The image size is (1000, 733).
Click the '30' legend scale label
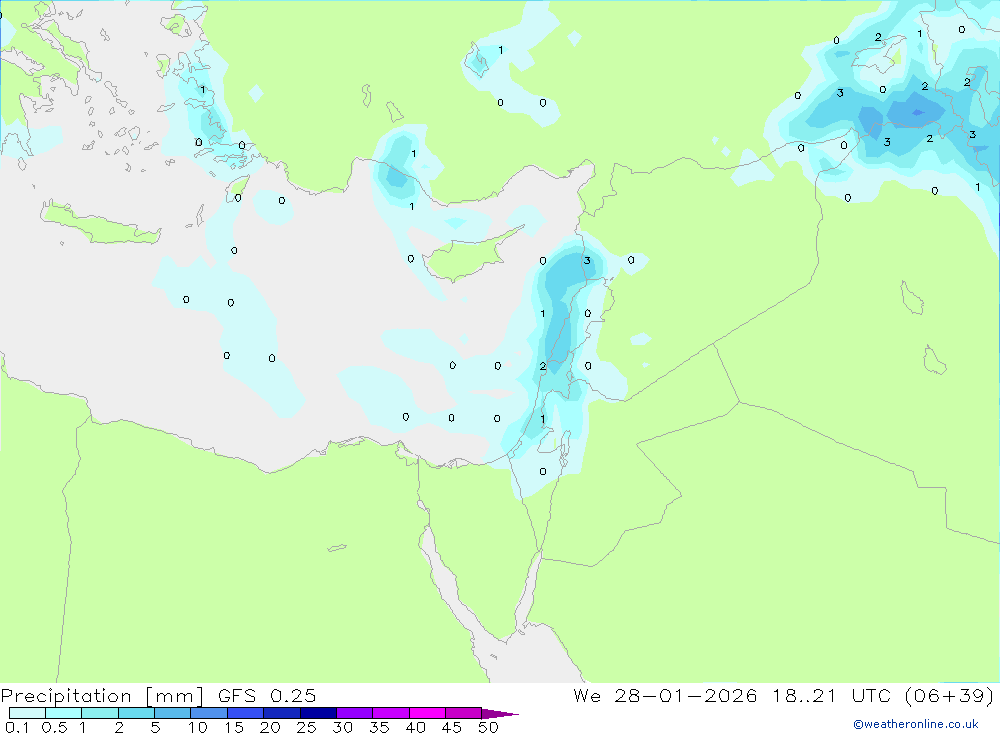point(342,727)
